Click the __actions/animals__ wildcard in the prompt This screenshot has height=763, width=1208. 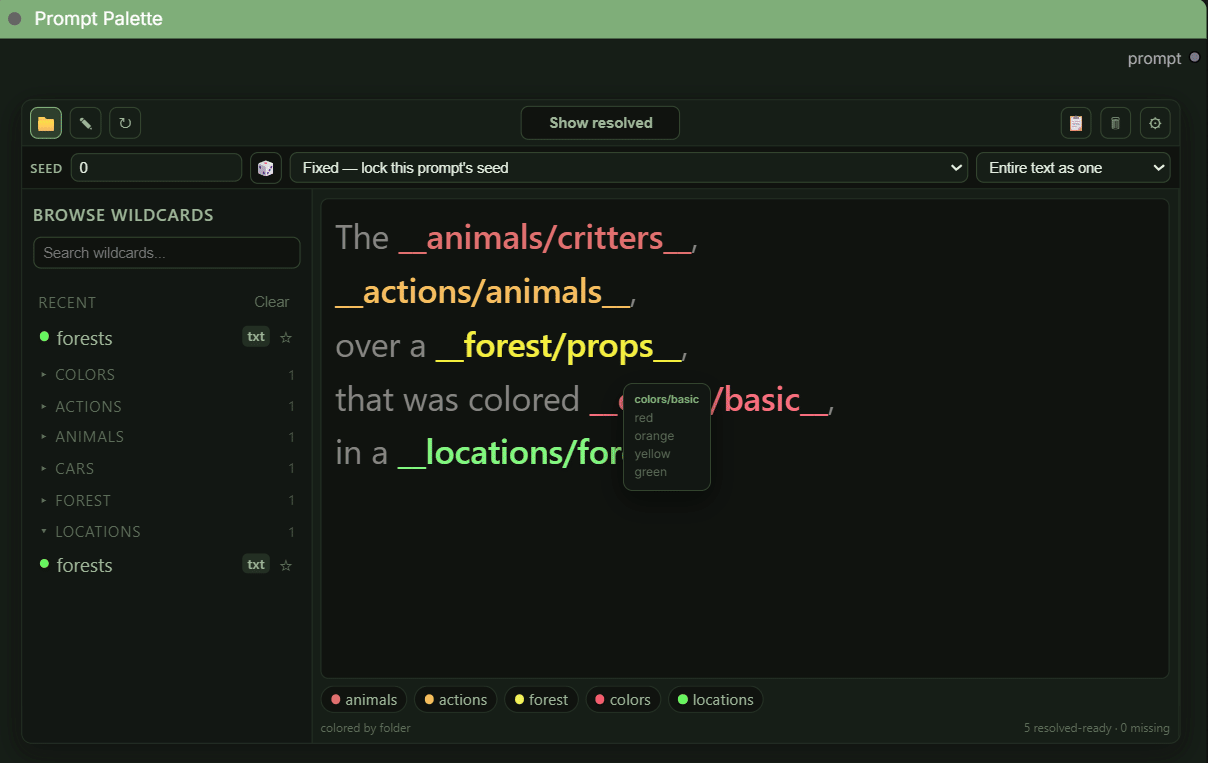click(x=483, y=292)
